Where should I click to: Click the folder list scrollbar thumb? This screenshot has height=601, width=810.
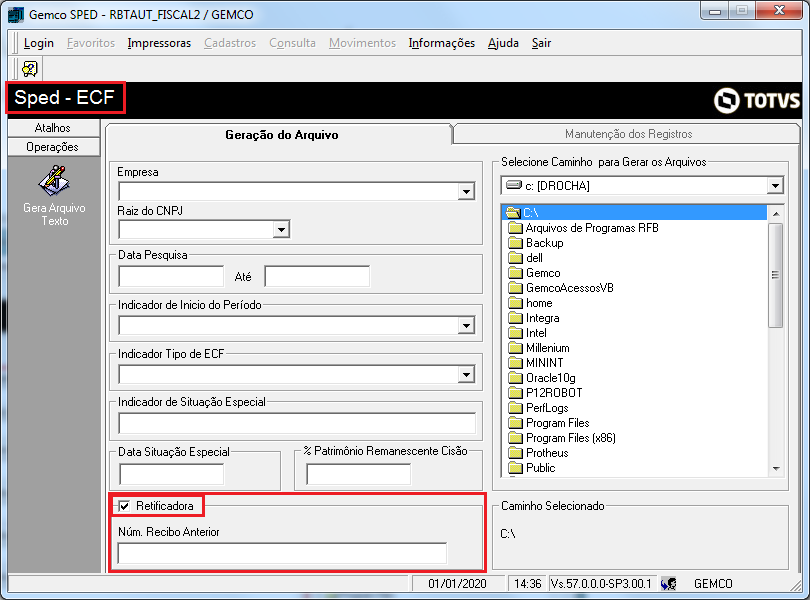click(775, 275)
